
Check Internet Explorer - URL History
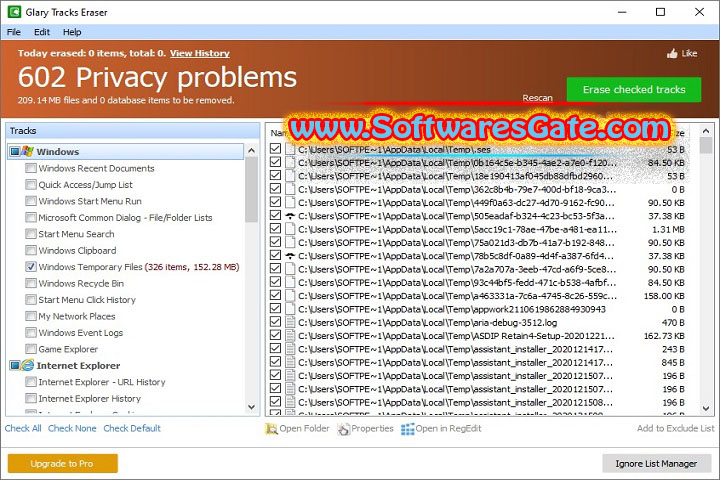click(31, 382)
